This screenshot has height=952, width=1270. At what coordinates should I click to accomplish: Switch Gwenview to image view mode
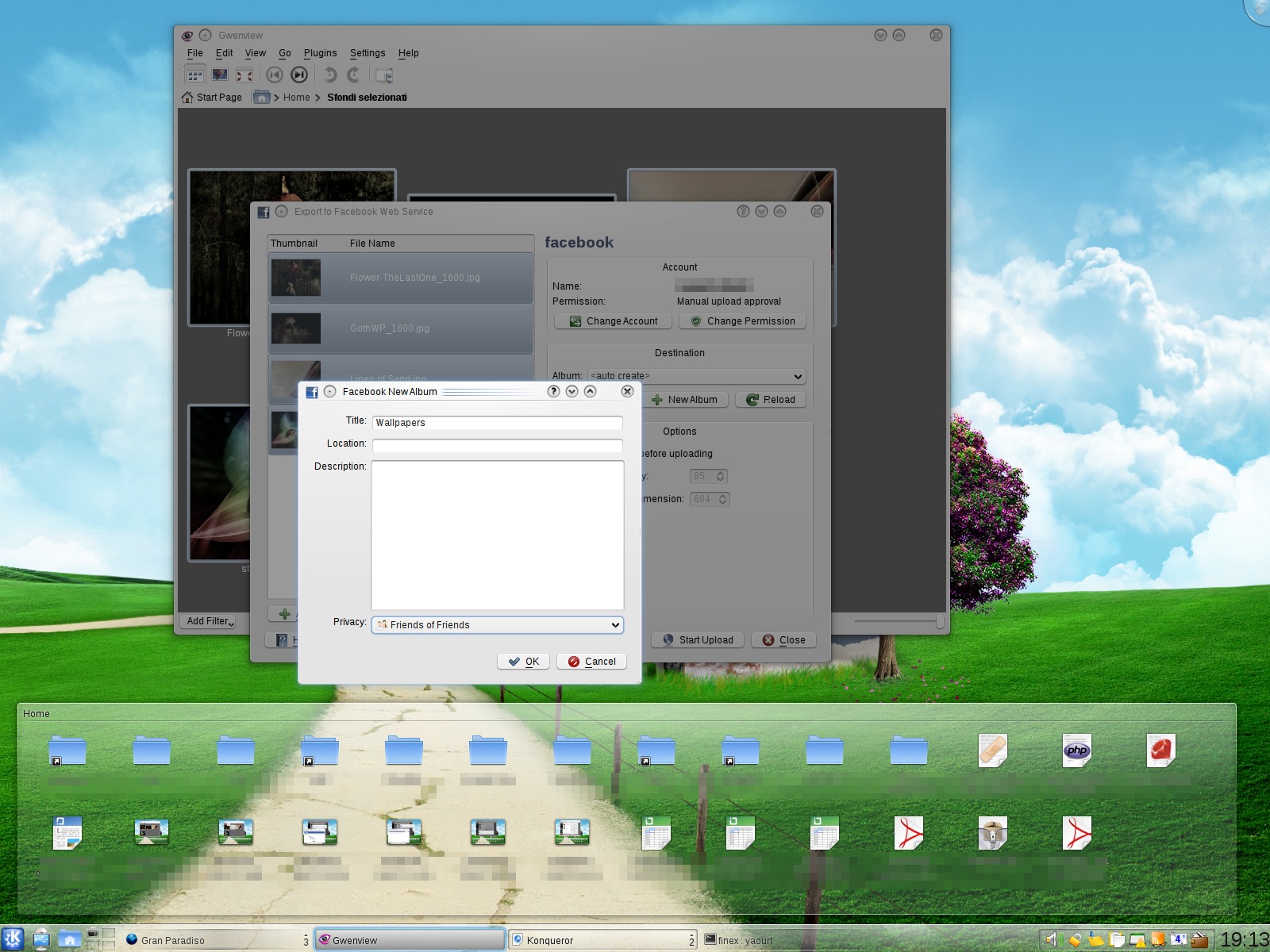tap(220, 75)
